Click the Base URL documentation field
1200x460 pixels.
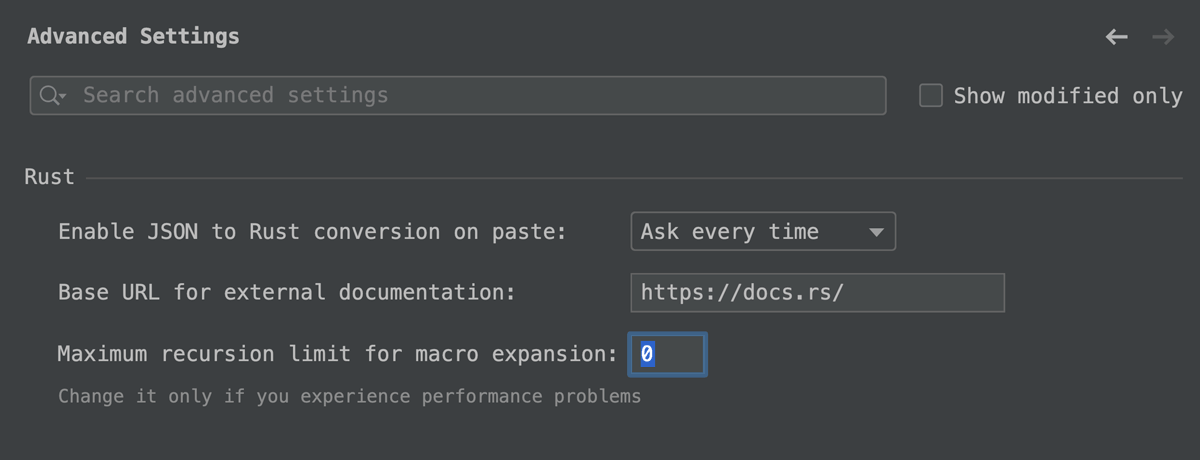(x=817, y=292)
